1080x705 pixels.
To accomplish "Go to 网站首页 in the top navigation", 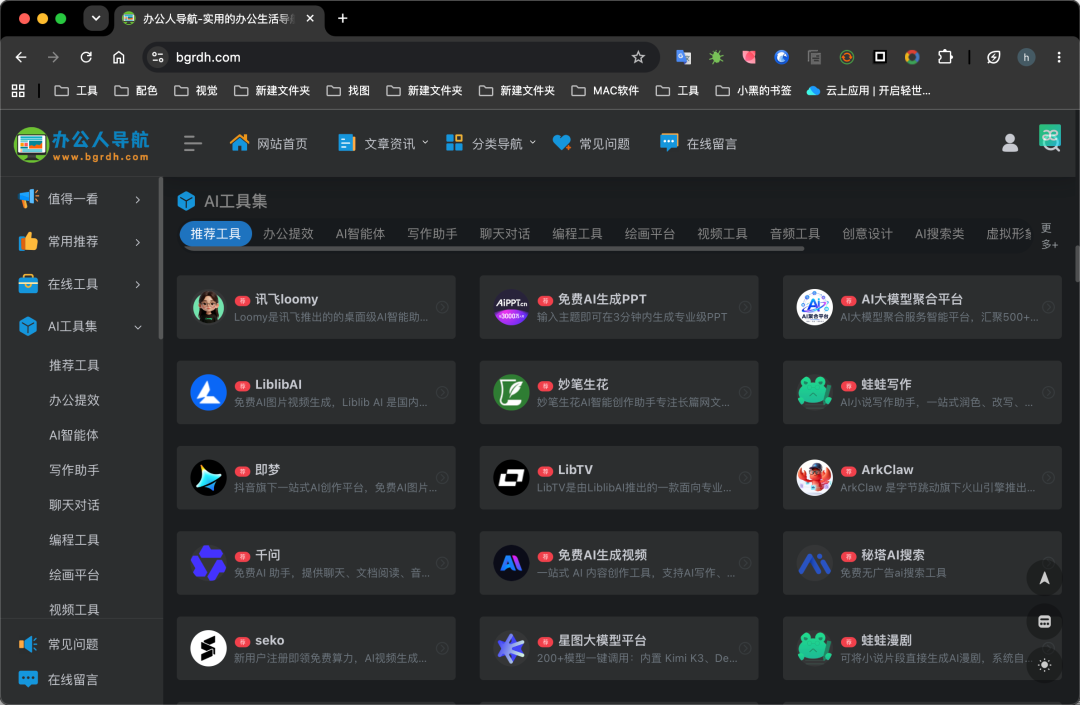I will [269, 143].
